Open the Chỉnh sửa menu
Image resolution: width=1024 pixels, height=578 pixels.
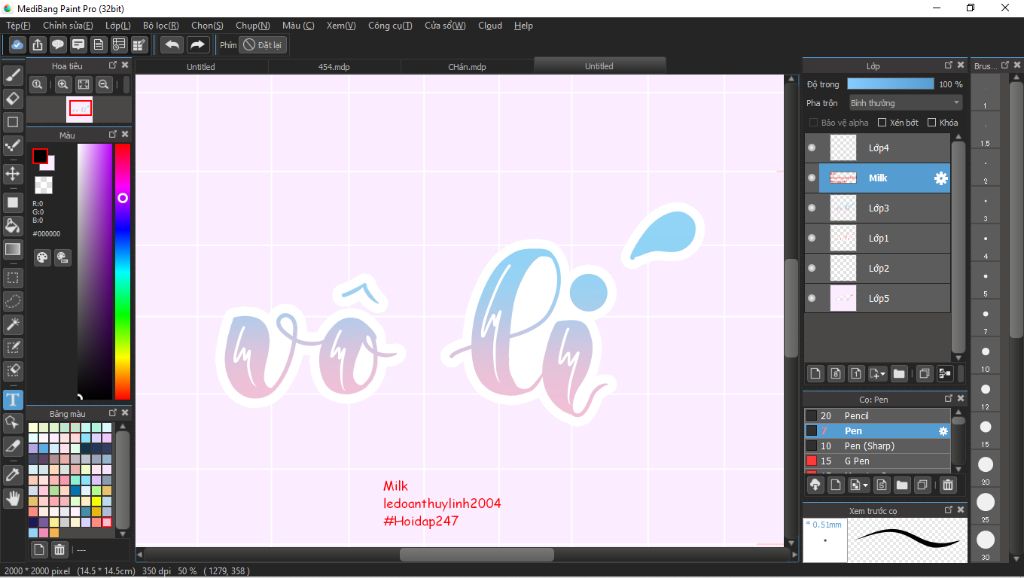coord(68,25)
